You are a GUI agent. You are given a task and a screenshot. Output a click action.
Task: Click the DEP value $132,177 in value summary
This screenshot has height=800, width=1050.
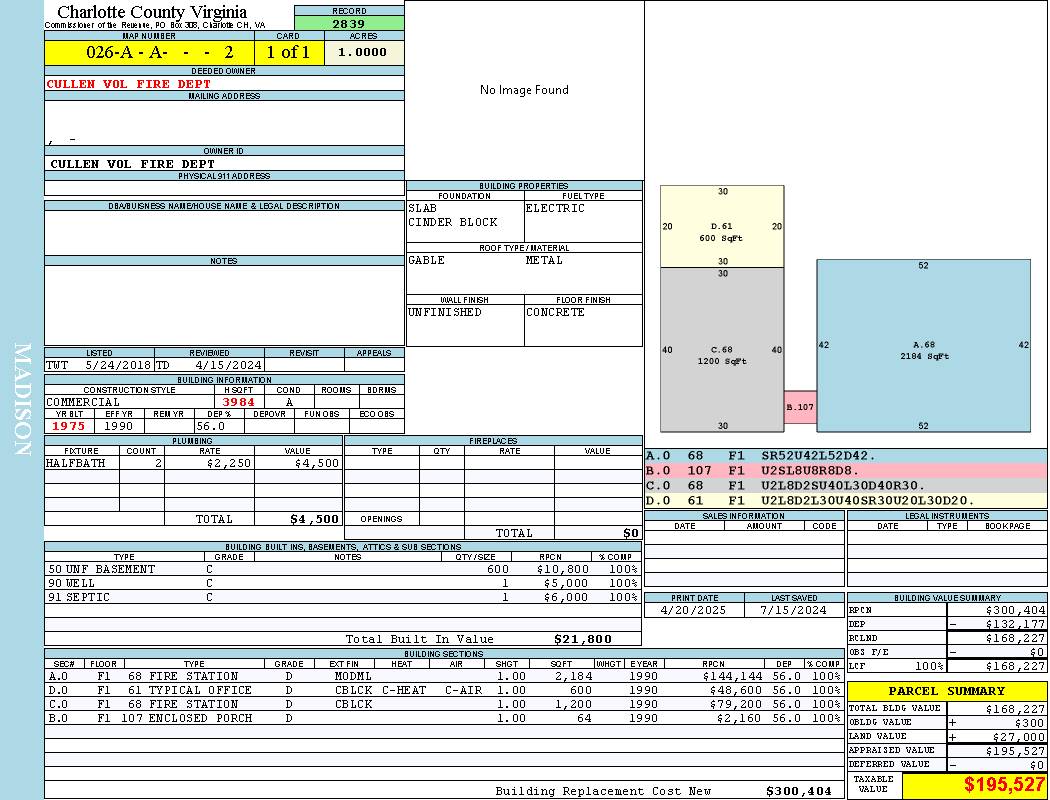click(x=1015, y=624)
